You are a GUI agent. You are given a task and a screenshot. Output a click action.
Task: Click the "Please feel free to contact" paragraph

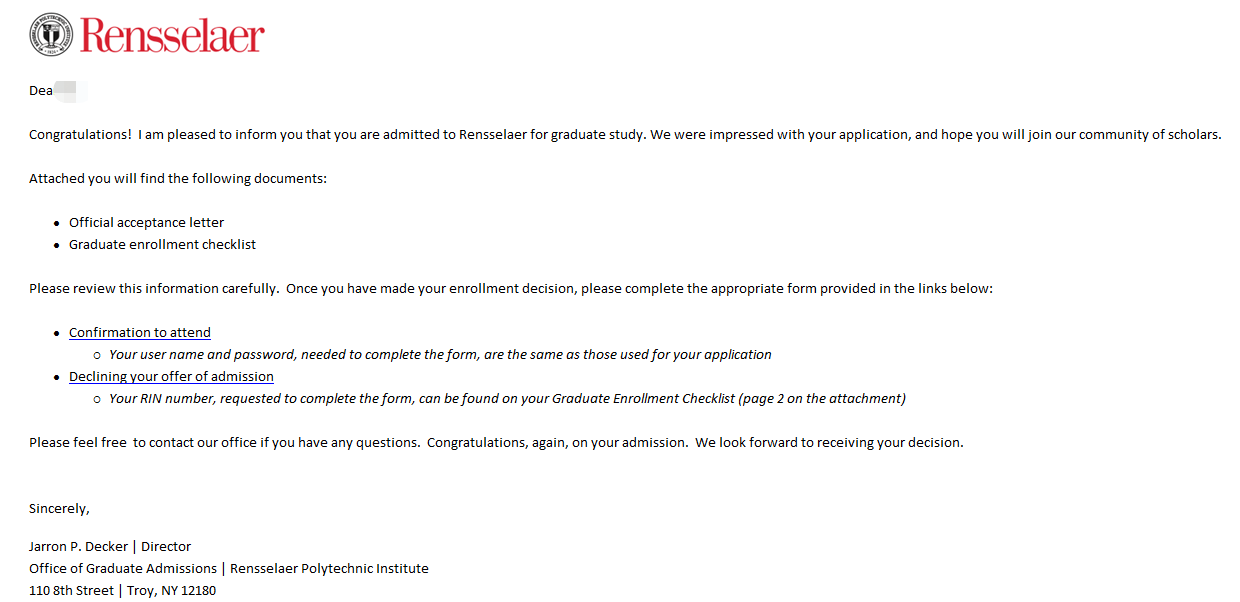496,443
